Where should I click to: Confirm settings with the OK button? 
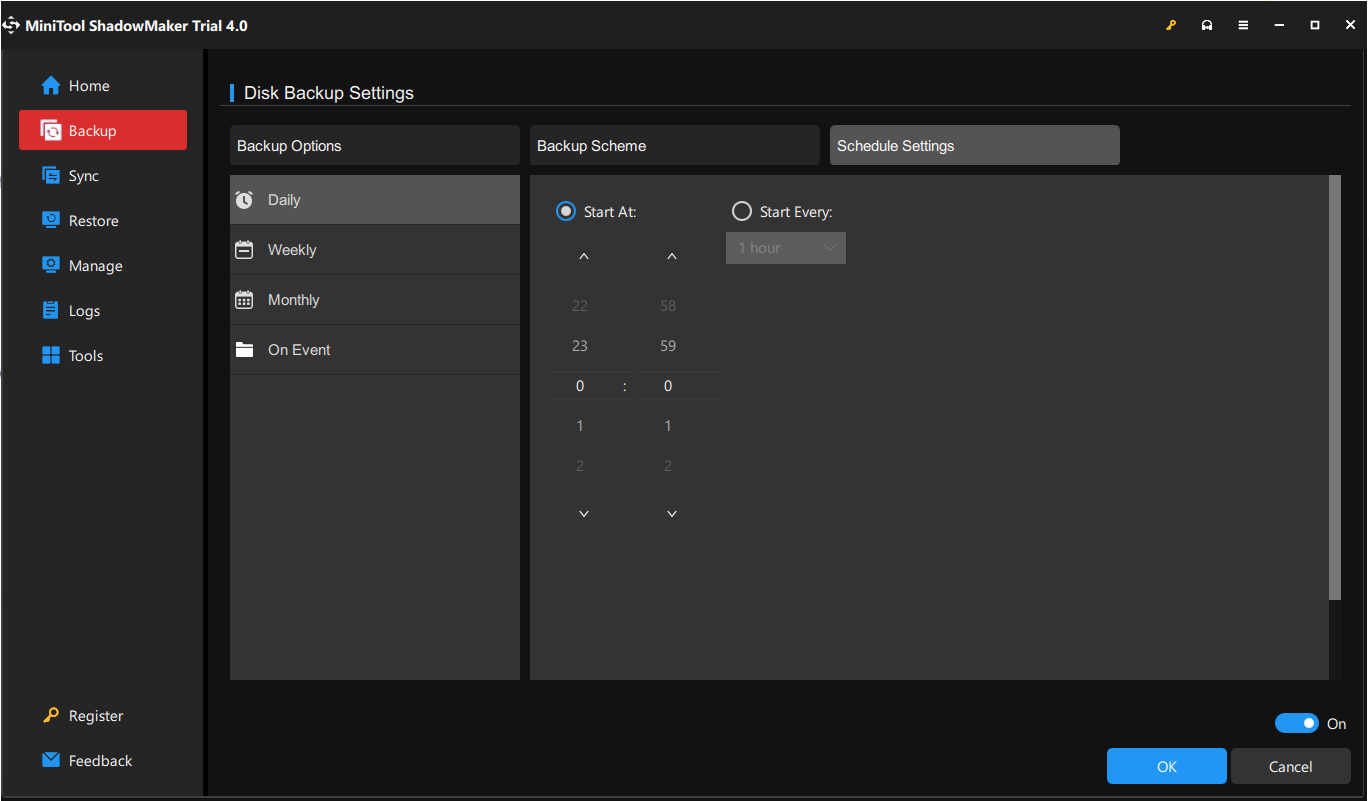click(1166, 766)
